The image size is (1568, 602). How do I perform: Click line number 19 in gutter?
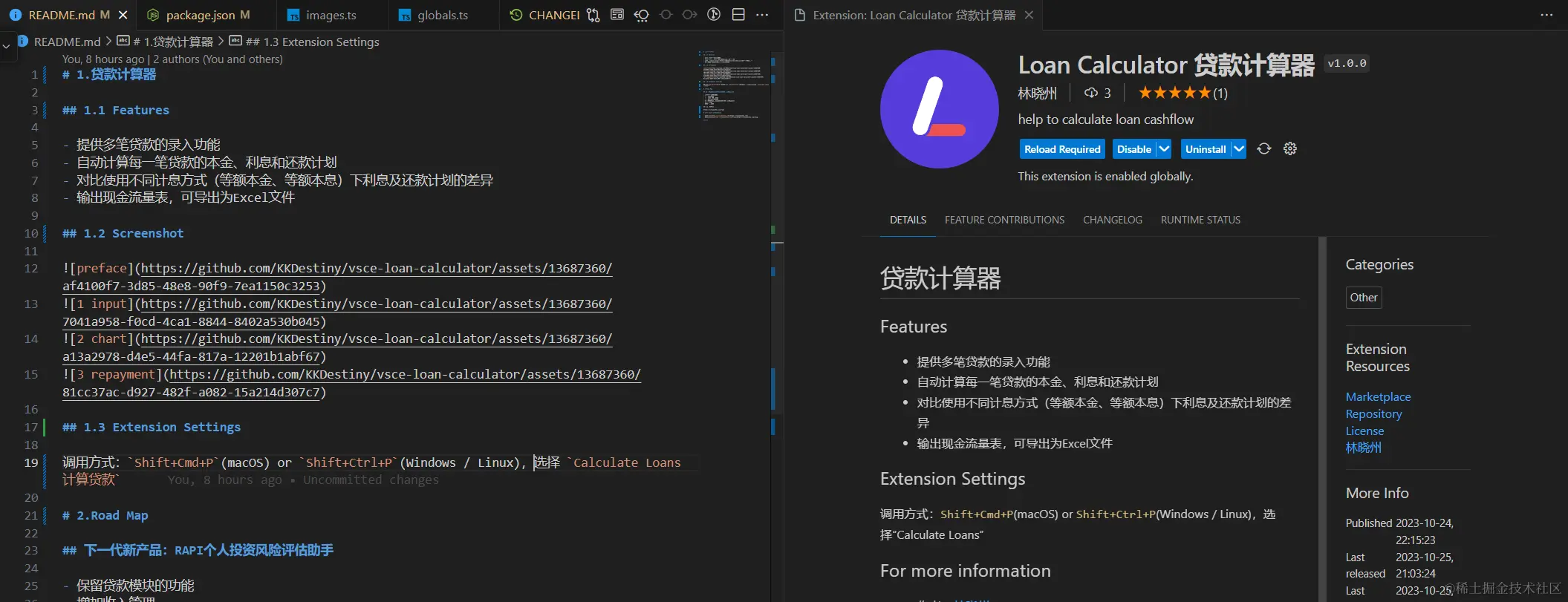pyautogui.click(x=30, y=463)
